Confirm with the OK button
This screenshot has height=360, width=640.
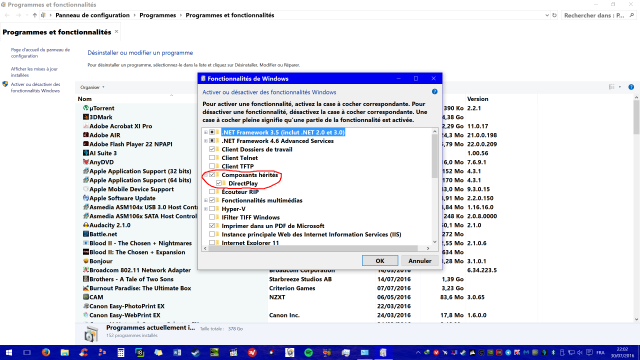click(380, 260)
